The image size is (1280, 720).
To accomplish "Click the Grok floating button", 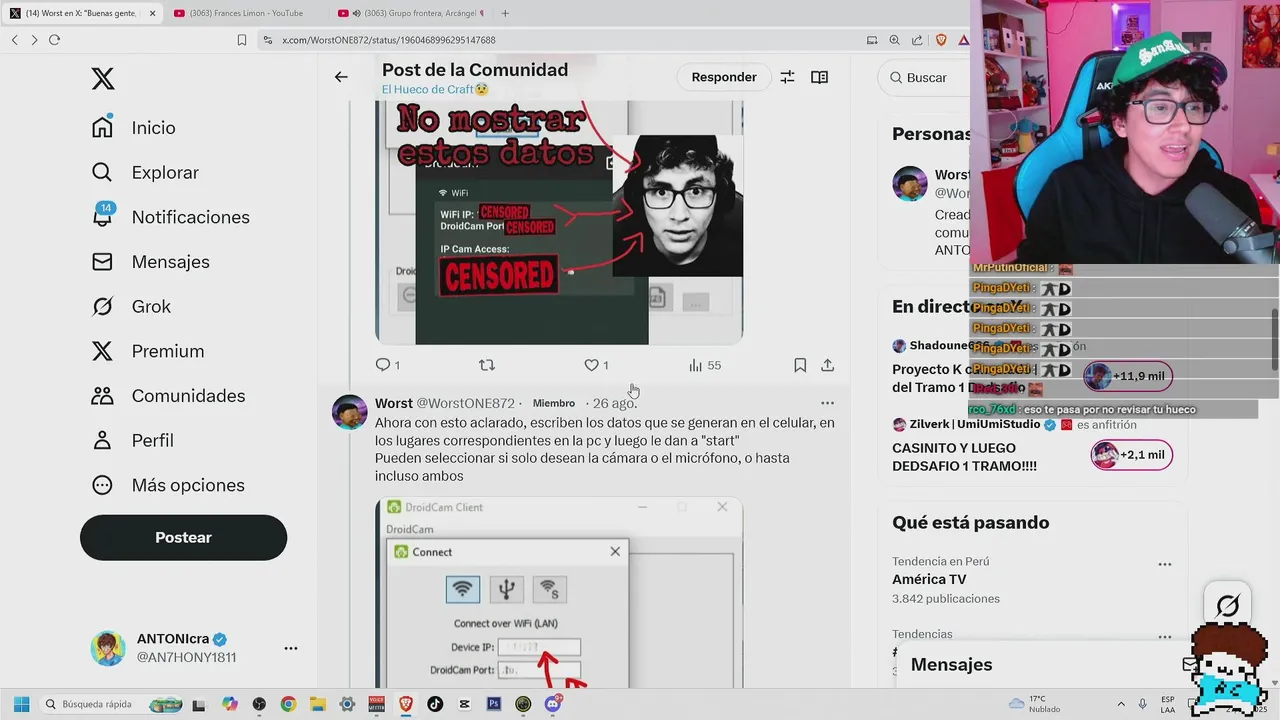I will 1227,605.
